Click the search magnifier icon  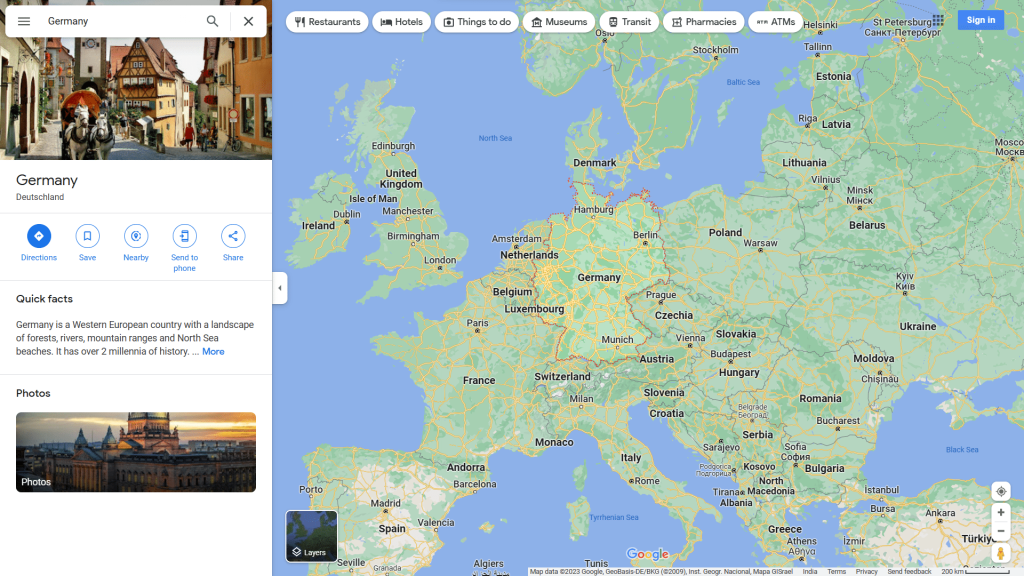coord(212,21)
